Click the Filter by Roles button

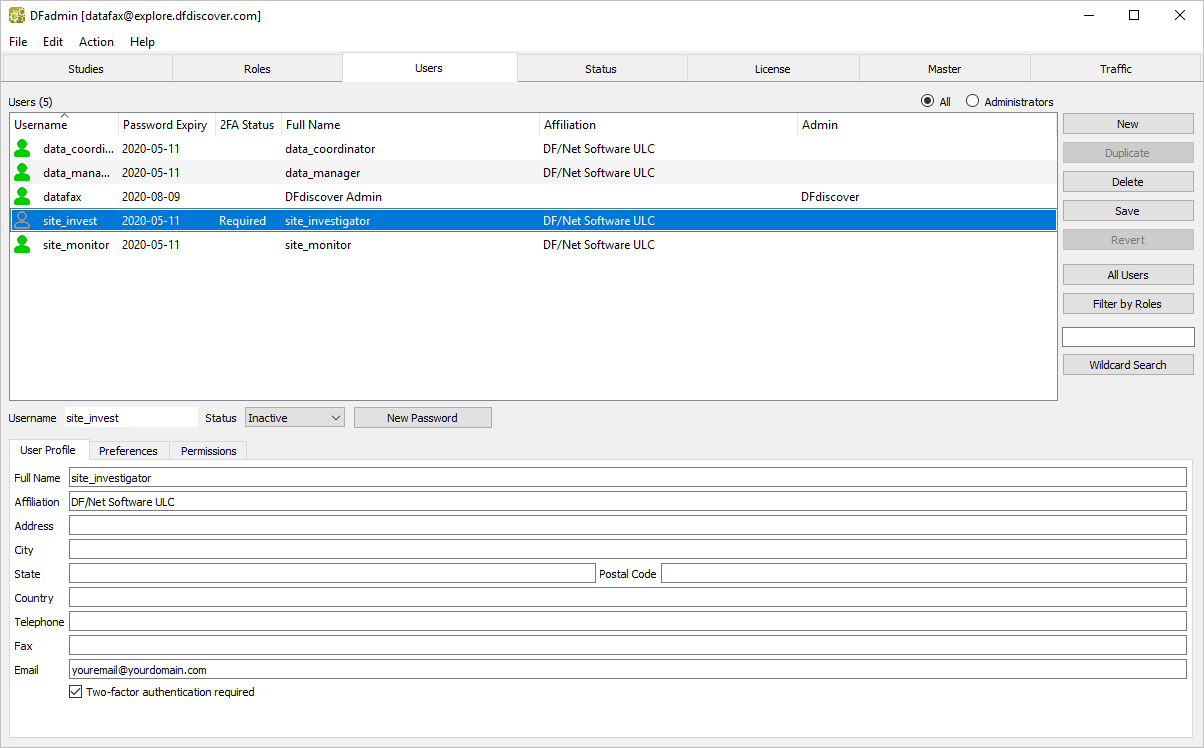(x=1127, y=304)
